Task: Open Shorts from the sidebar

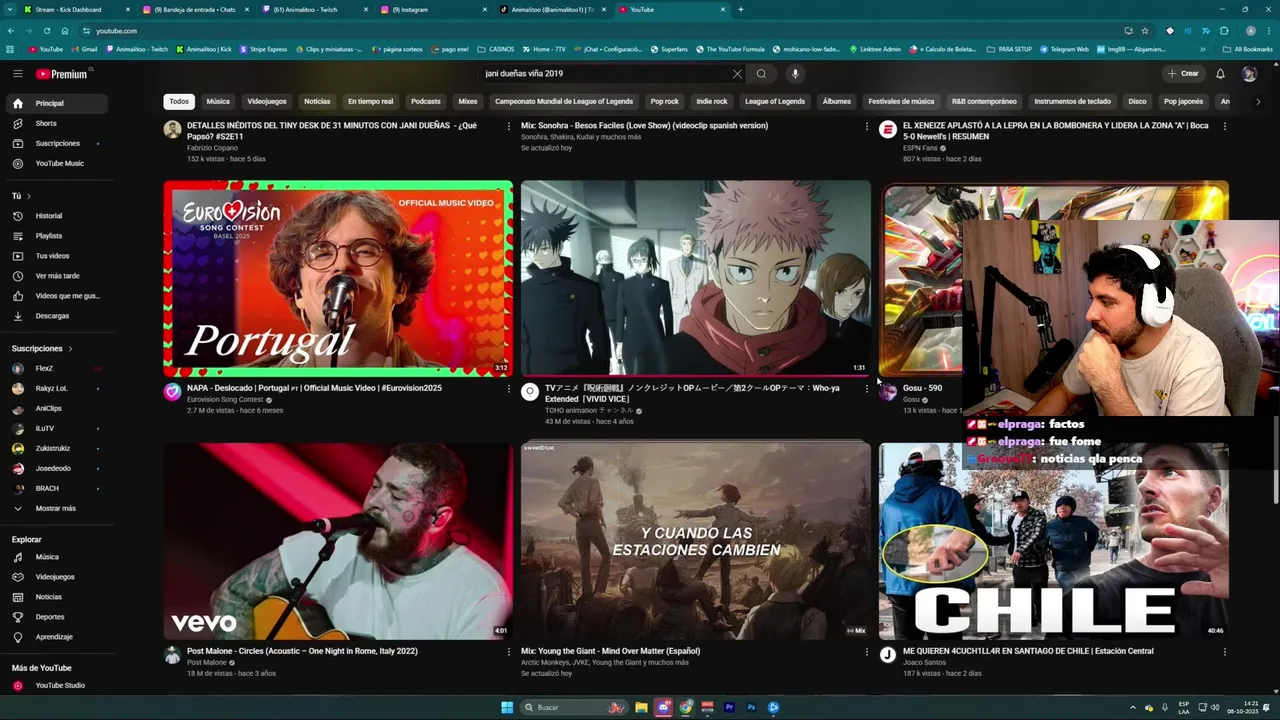Action: (x=55, y=123)
